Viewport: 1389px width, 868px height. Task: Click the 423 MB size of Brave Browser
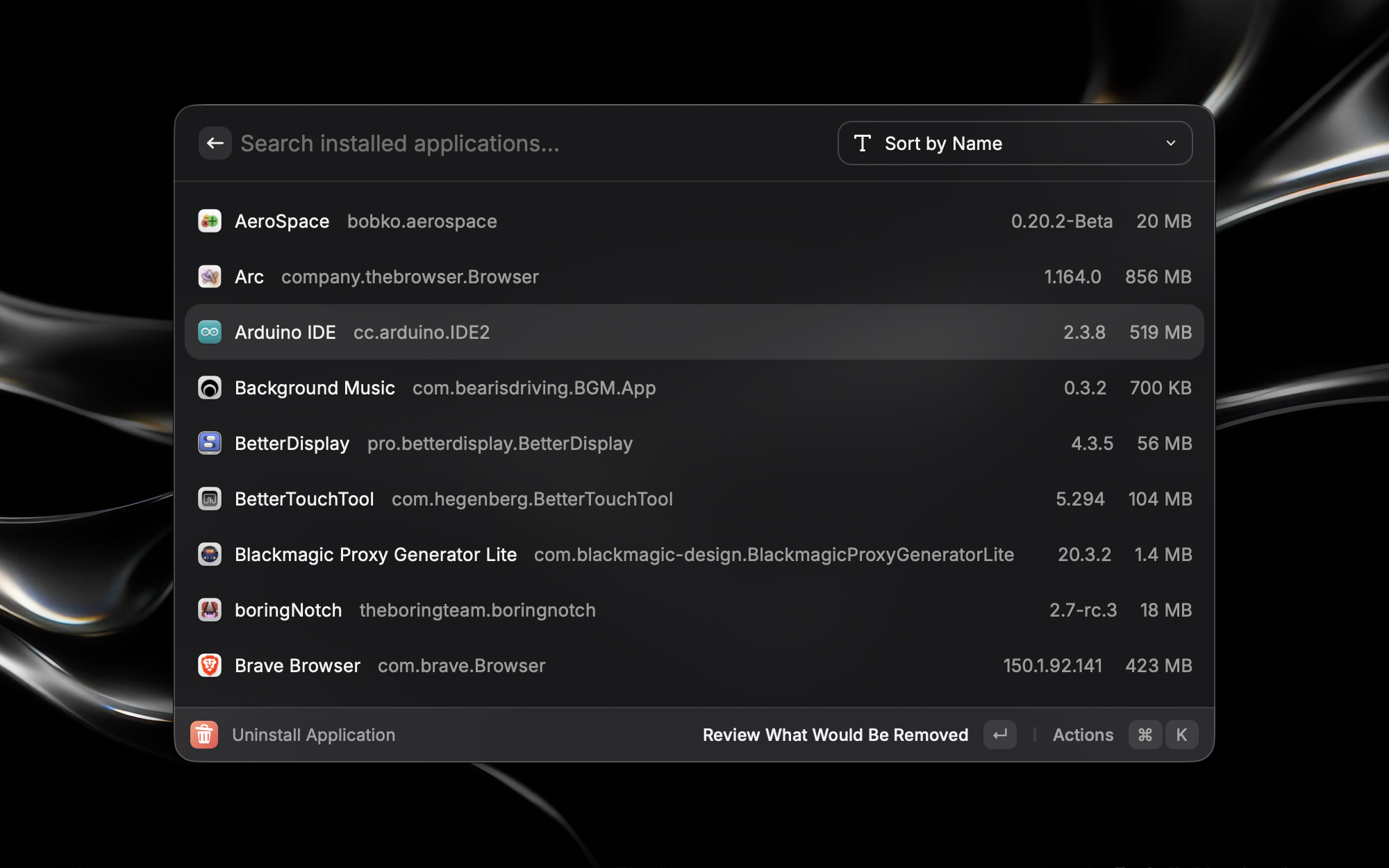tap(1158, 665)
